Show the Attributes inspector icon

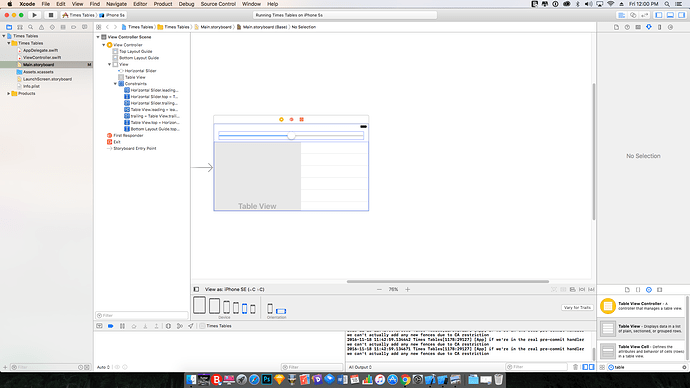click(x=649, y=27)
